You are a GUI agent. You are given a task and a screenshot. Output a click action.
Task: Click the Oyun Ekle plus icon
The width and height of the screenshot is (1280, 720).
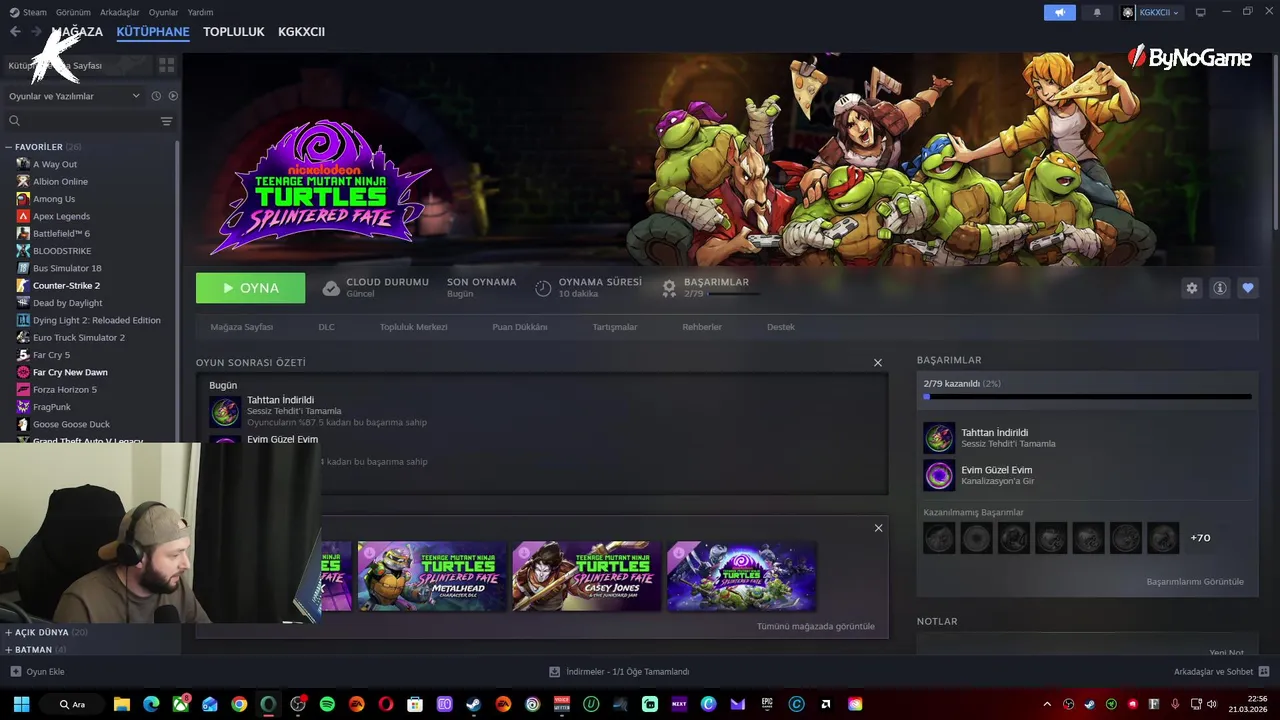15,672
